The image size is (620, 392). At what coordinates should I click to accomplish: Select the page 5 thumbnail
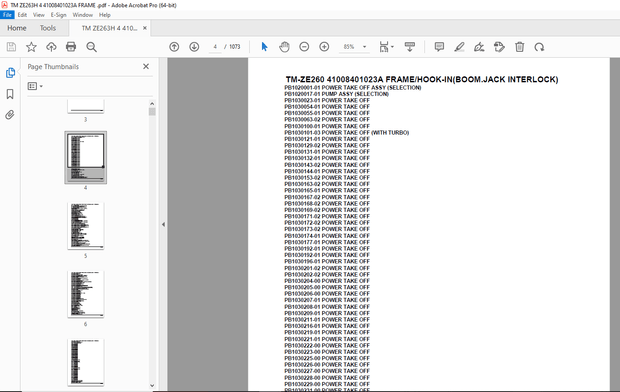point(86,226)
